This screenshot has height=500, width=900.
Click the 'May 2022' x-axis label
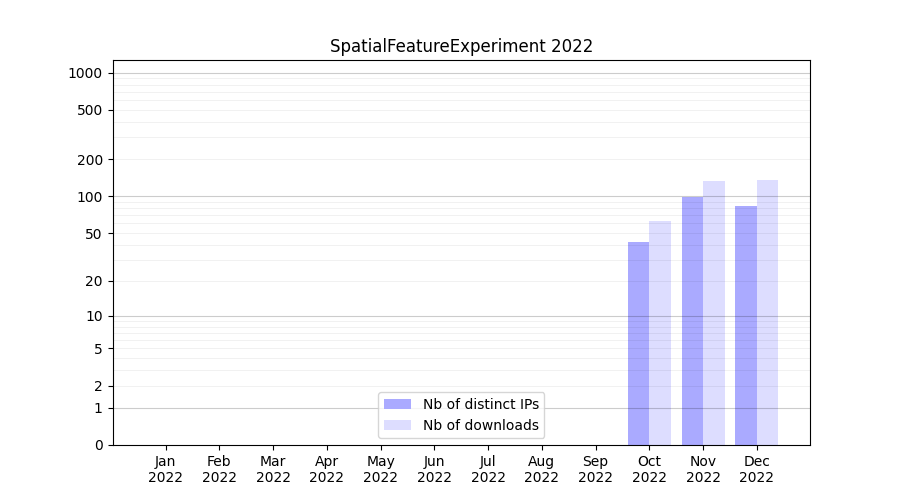point(381,469)
